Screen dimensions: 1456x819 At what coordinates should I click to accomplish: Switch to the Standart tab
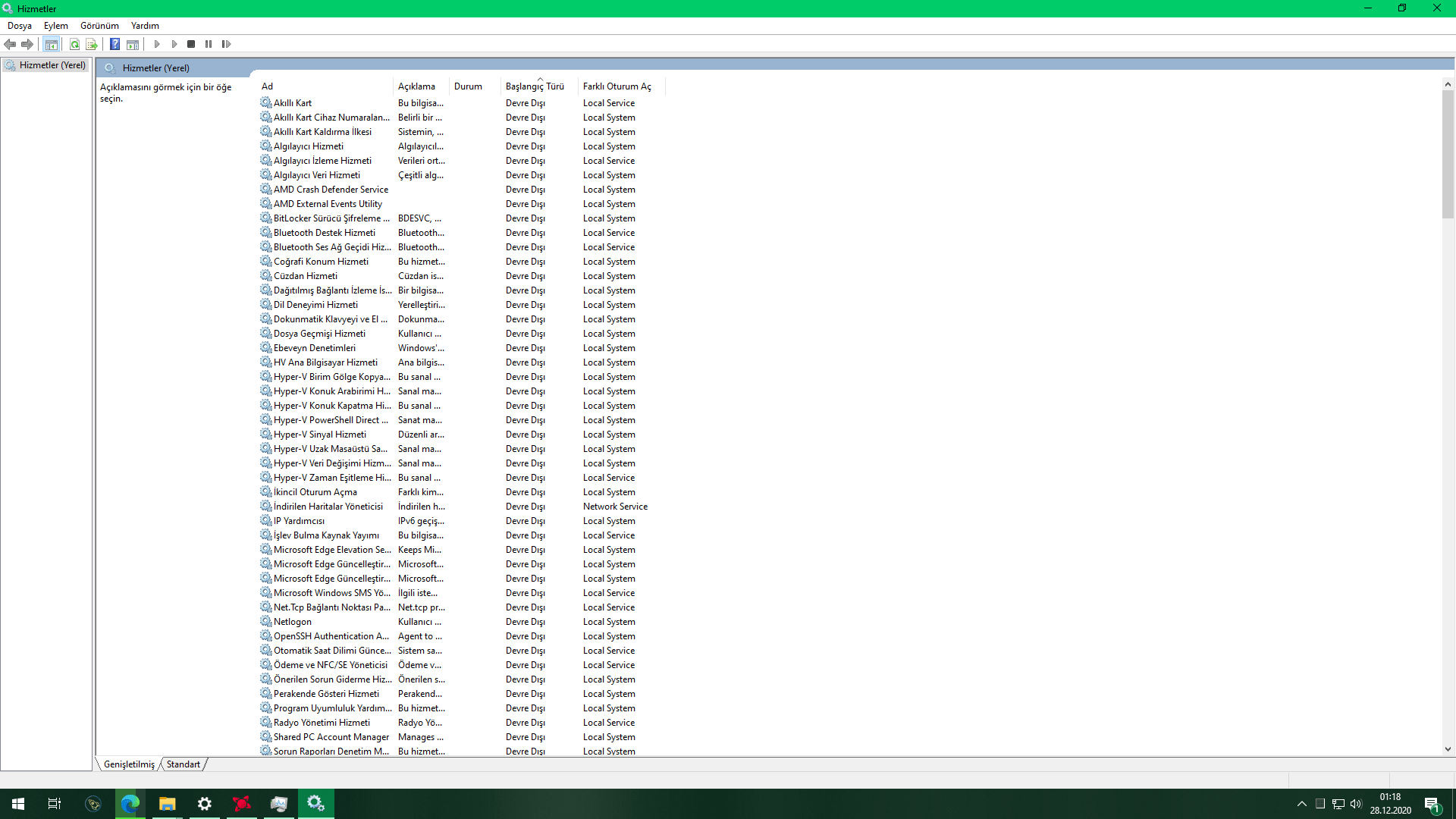pyautogui.click(x=184, y=764)
